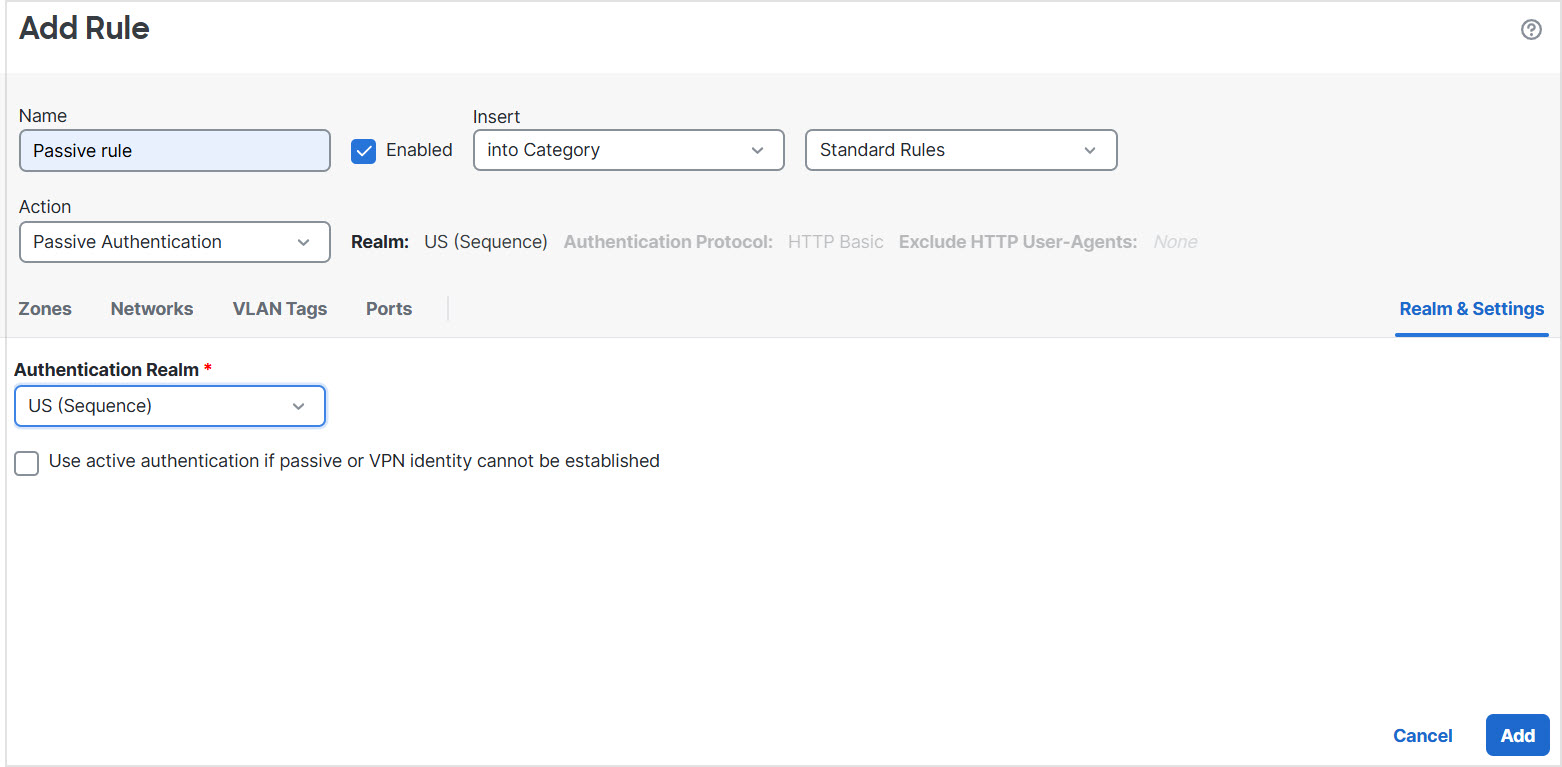This screenshot has height=767, width=1562.
Task: Click the Exclude HTTP User-Agents None value
Action: (1175, 242)
